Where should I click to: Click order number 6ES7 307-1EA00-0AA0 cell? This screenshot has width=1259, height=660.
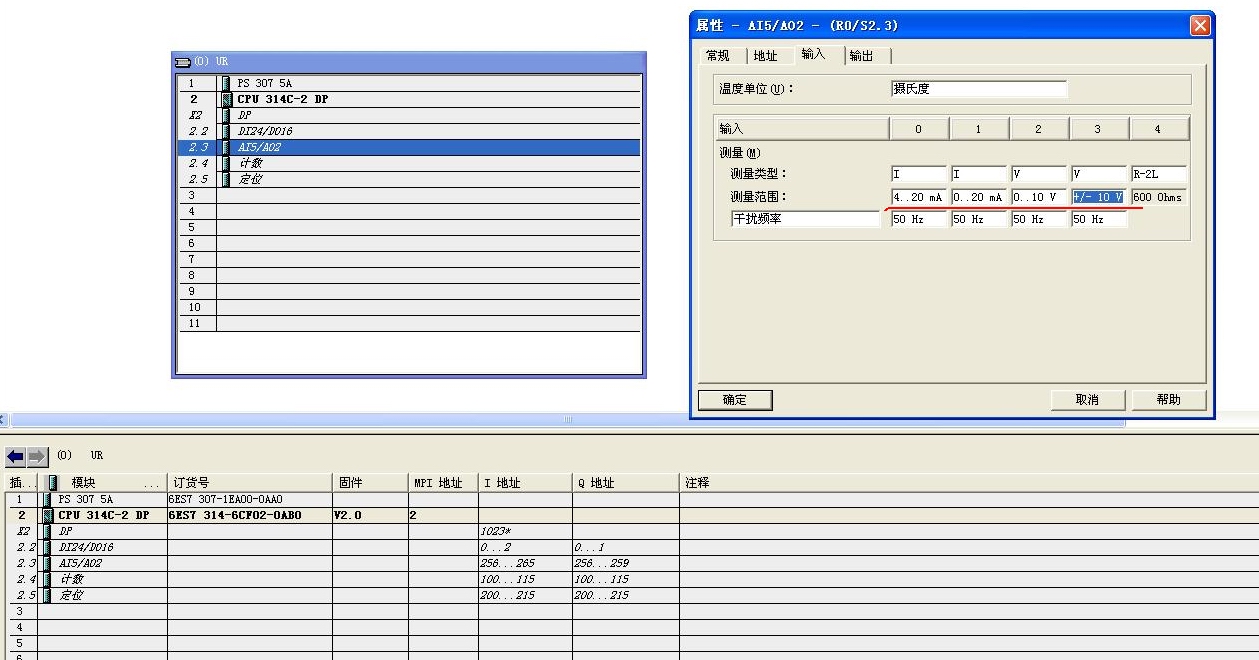click(249, 499)
